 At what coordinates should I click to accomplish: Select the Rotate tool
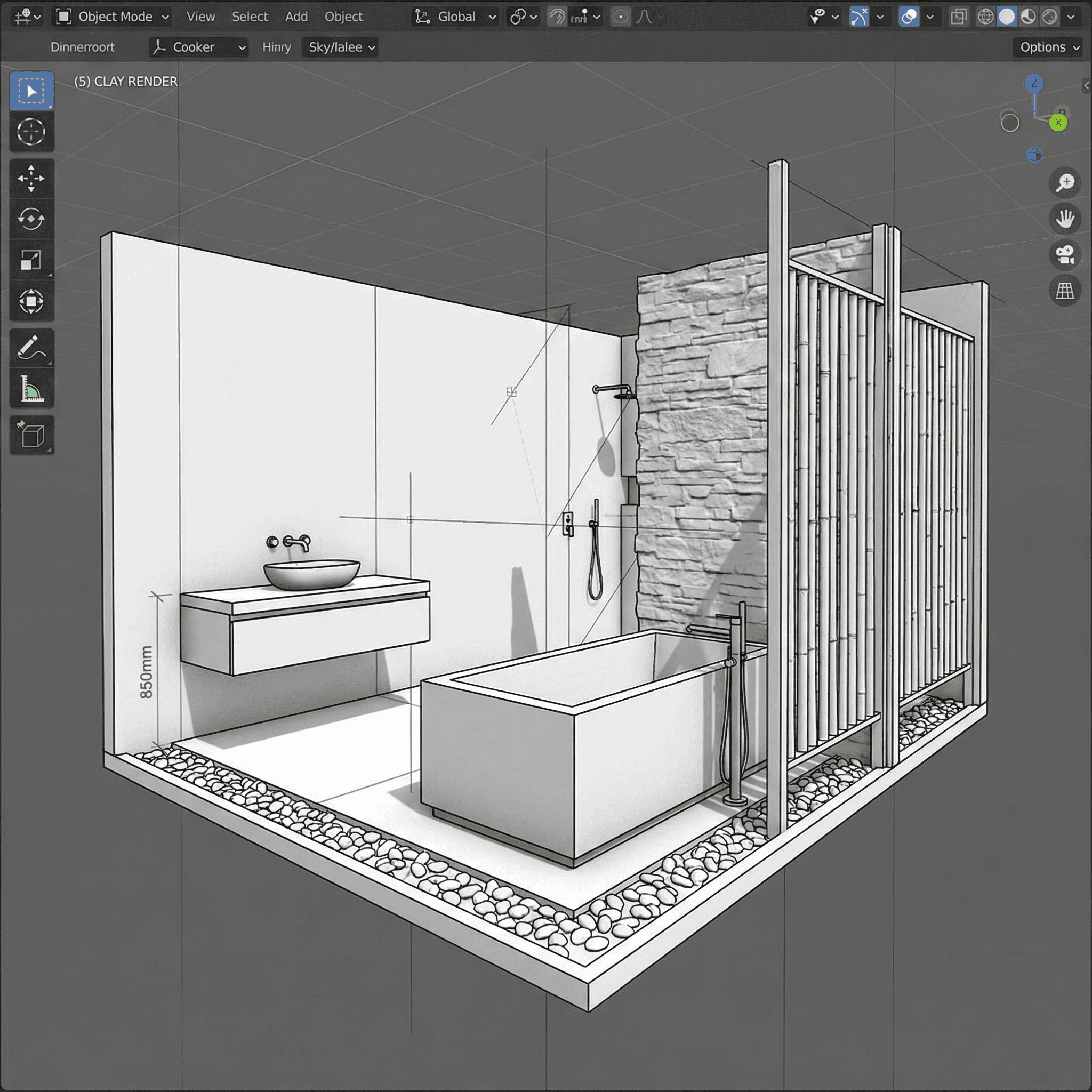coord(32,219)
